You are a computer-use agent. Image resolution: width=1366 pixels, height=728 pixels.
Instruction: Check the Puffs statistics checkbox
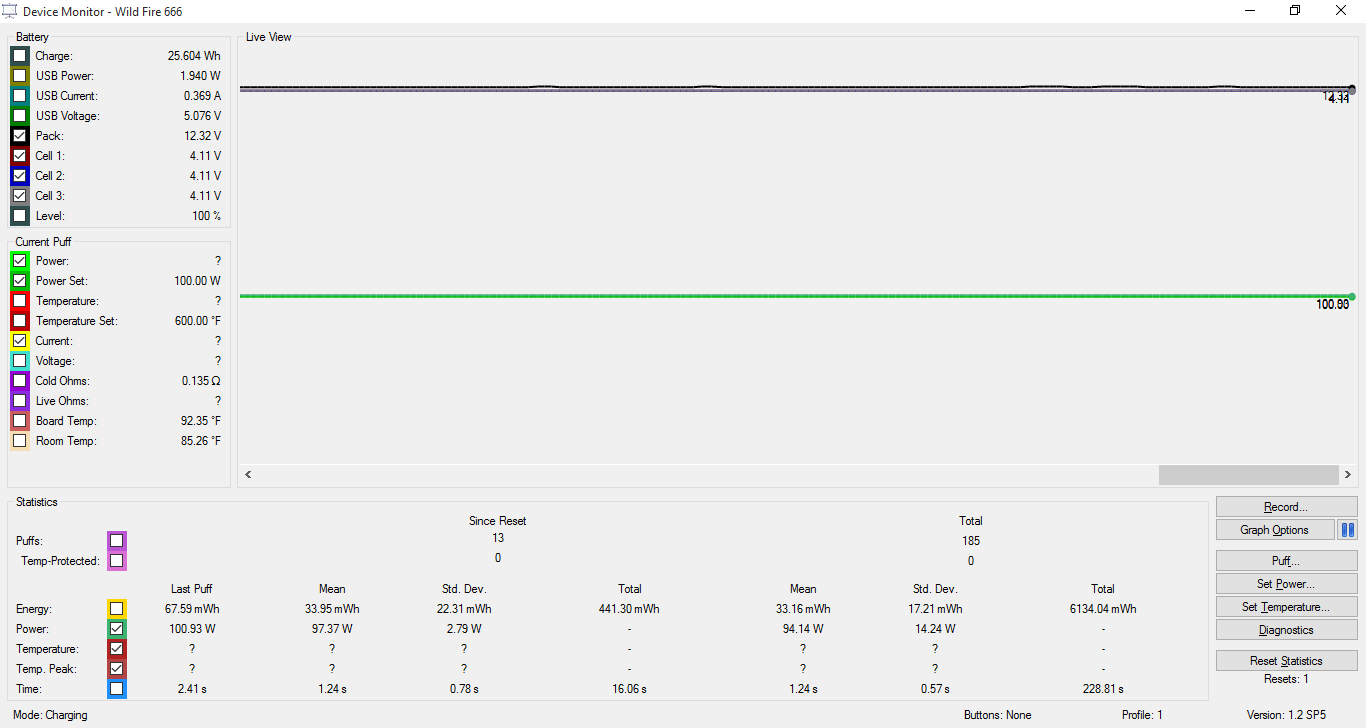(117, 541)
